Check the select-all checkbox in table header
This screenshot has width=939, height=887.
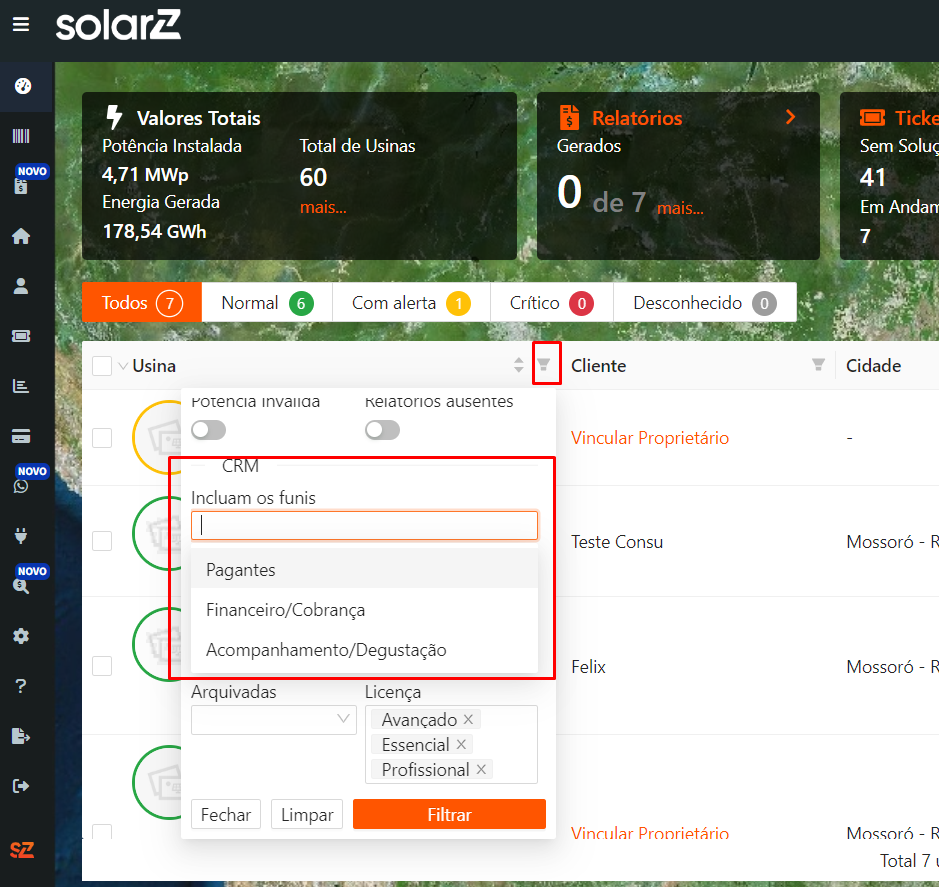coord(102,366)
